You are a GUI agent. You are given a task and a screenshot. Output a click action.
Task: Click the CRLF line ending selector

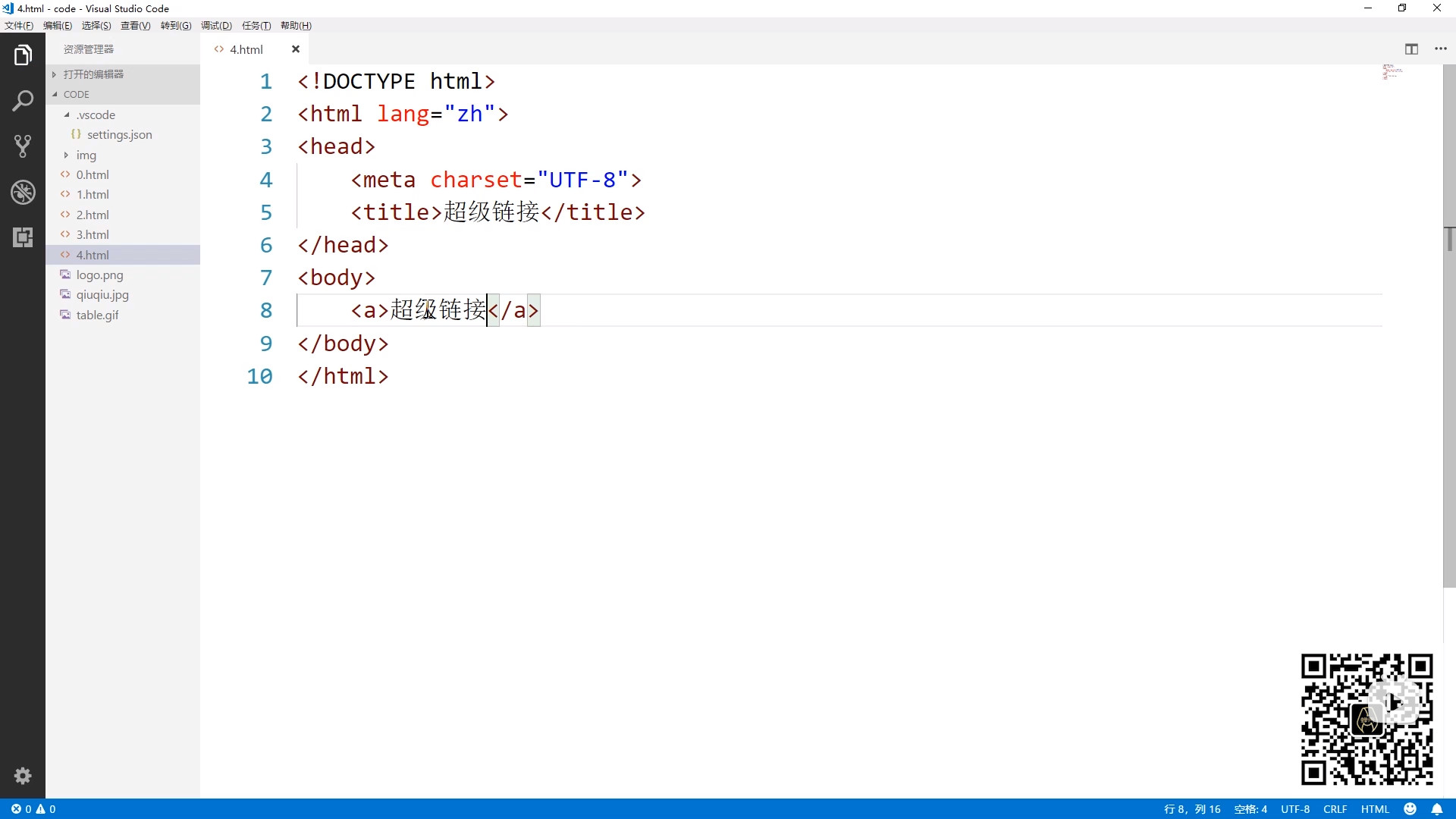click(1335, 809)
